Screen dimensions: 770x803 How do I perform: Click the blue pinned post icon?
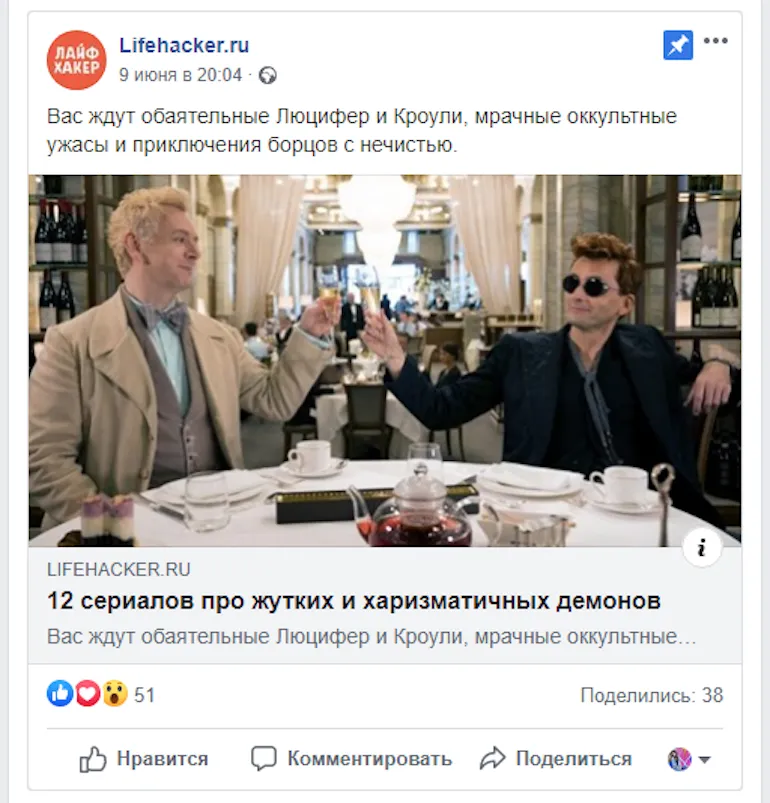click(x=678, y=45)
